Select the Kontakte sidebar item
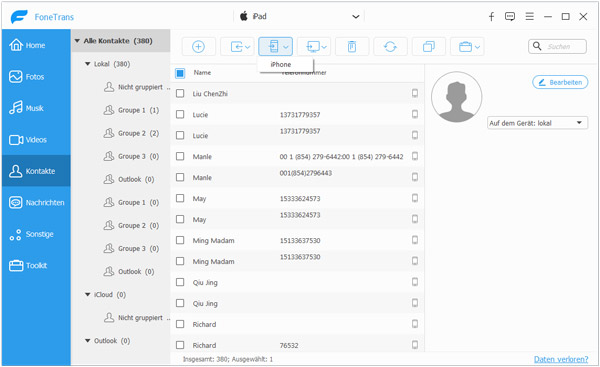 (36, 171)
